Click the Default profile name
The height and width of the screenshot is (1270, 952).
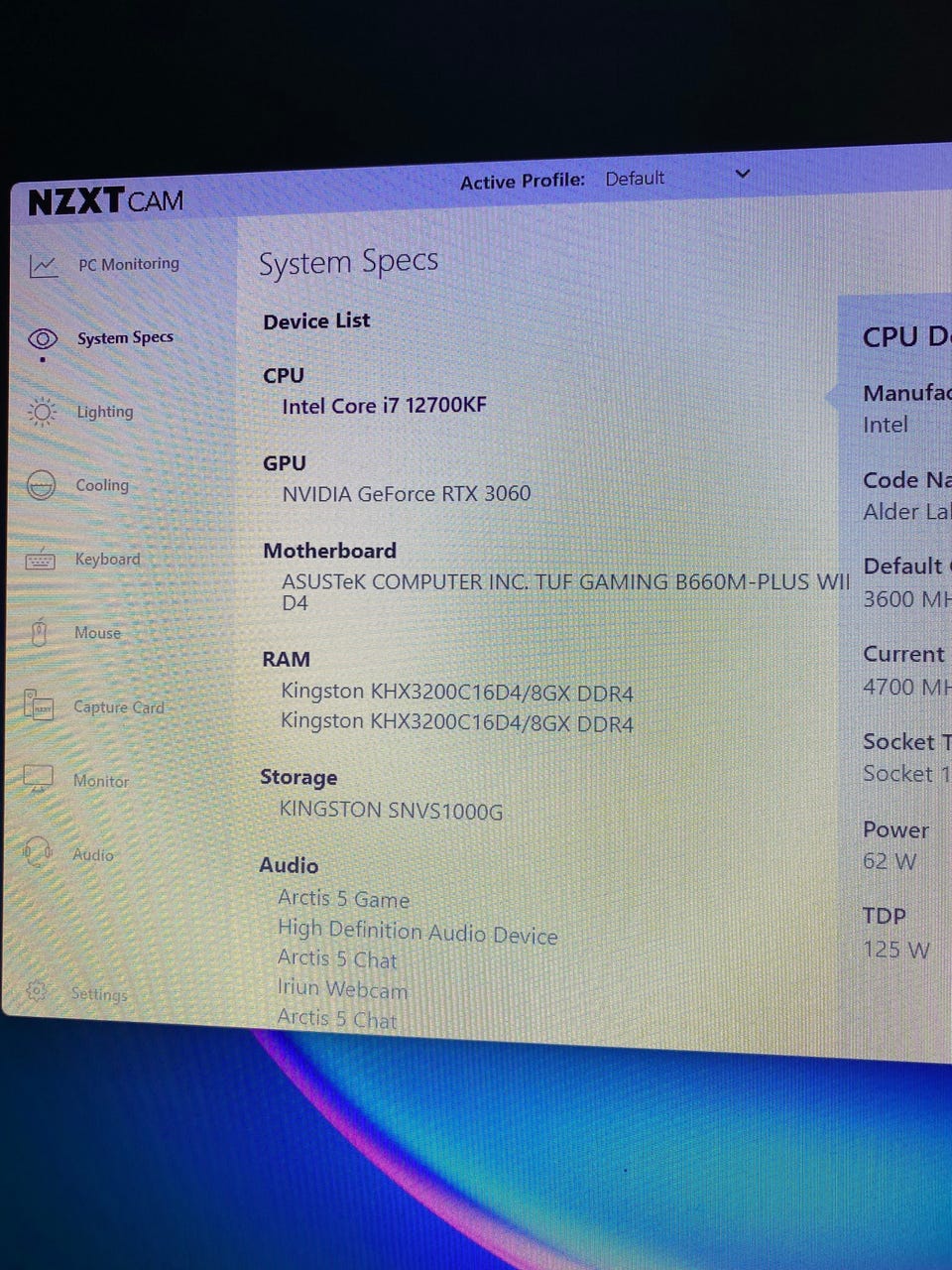click(635, 179)
